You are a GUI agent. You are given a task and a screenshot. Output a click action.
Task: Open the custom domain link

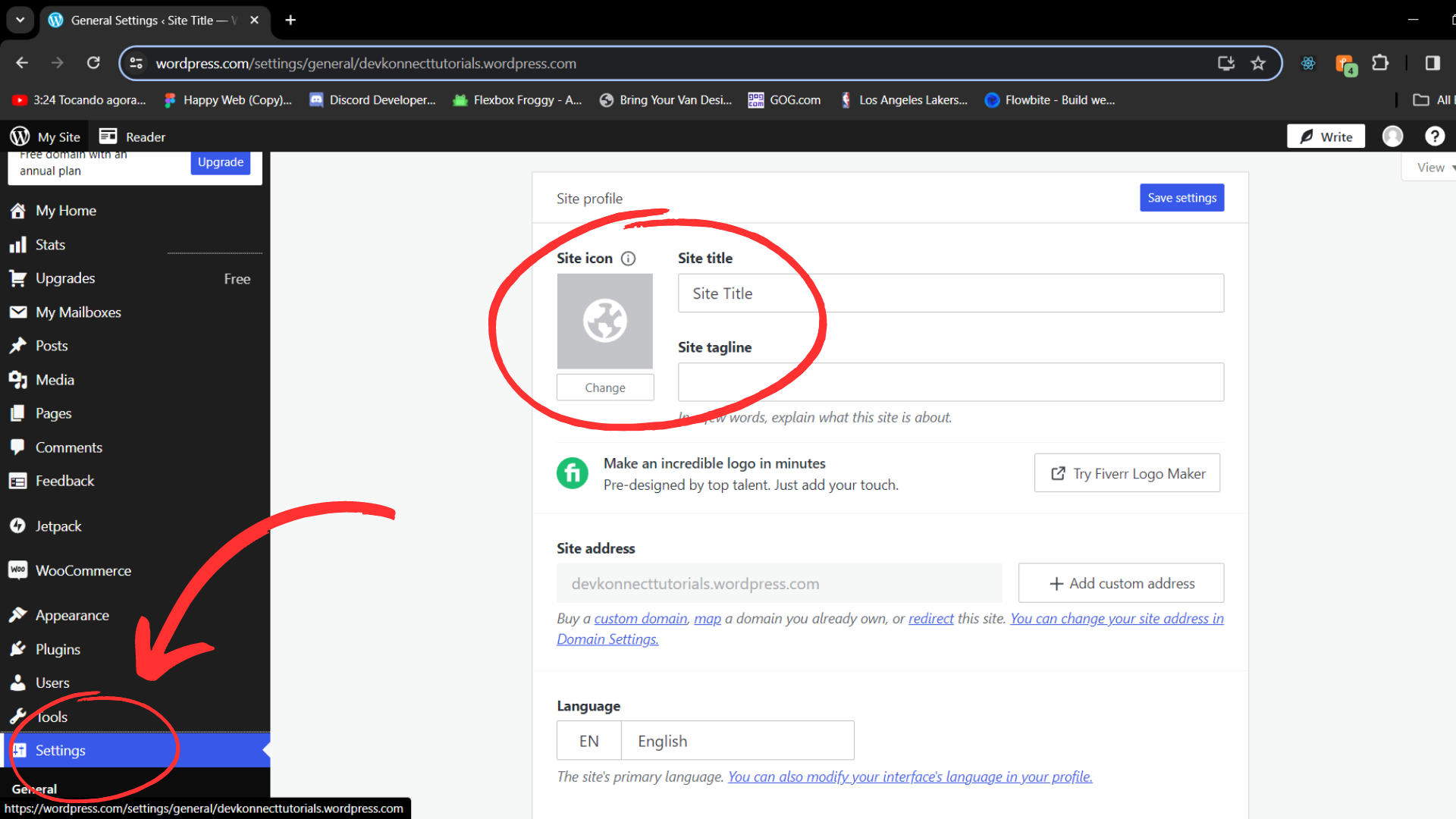click(x=640, y=619)
